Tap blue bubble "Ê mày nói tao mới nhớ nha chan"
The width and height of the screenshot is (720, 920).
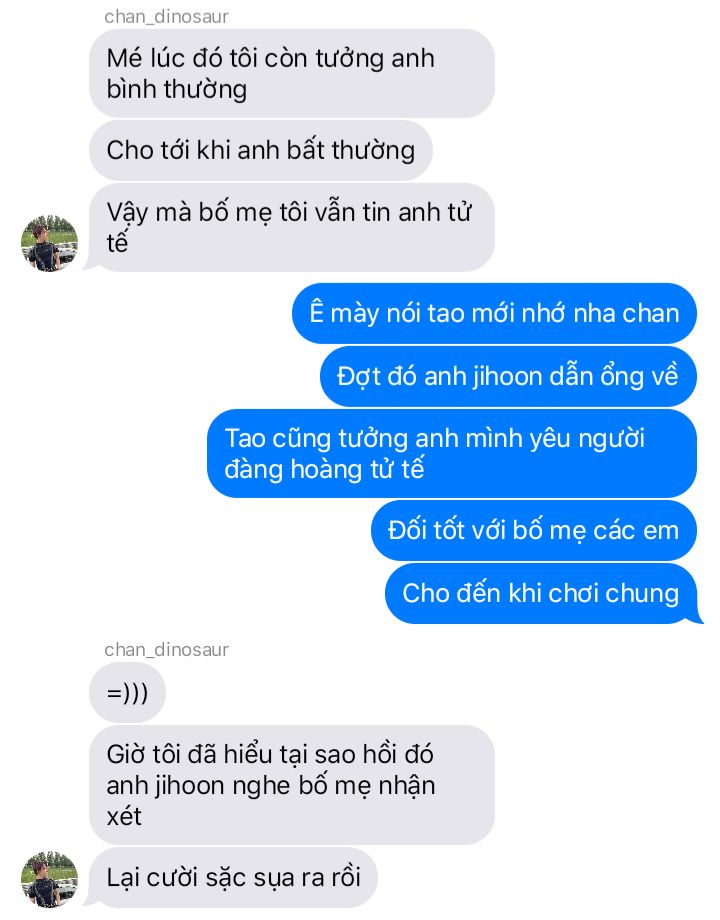pos(494,313)
